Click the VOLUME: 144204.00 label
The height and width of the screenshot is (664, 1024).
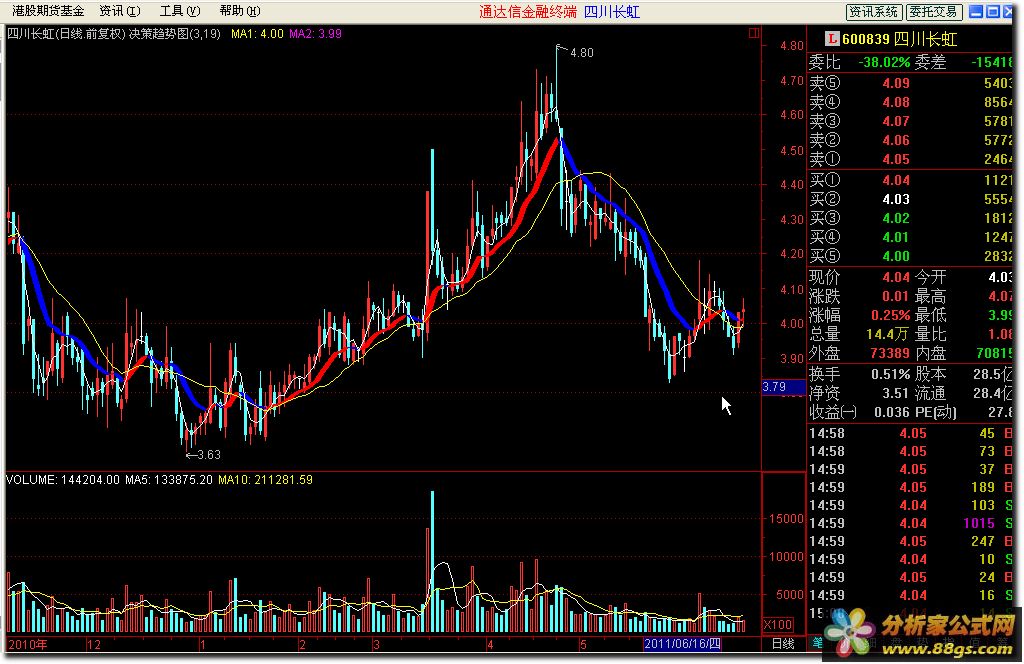(63, 480)
